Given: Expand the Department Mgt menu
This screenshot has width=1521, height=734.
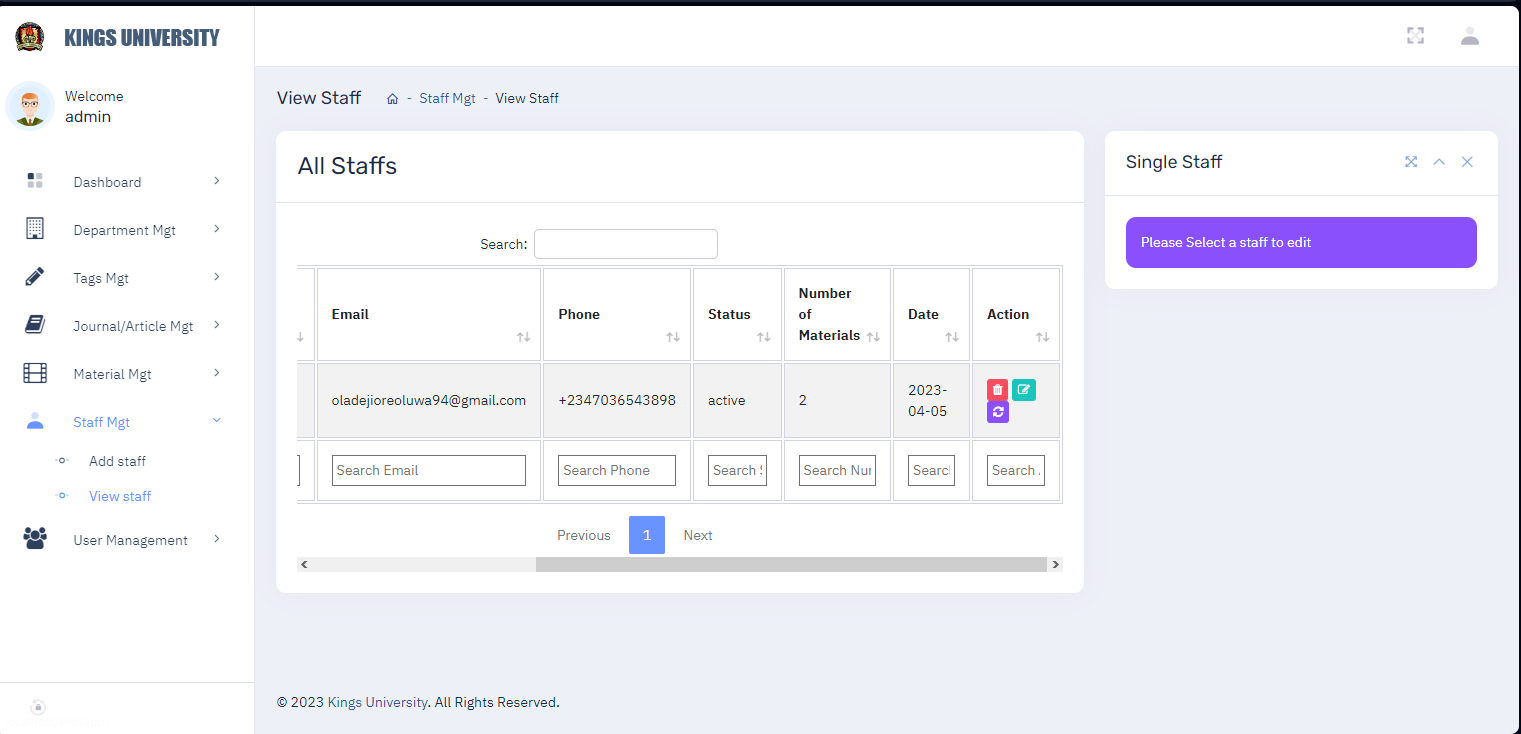Looking at the screenshot, I should point(124,230).
